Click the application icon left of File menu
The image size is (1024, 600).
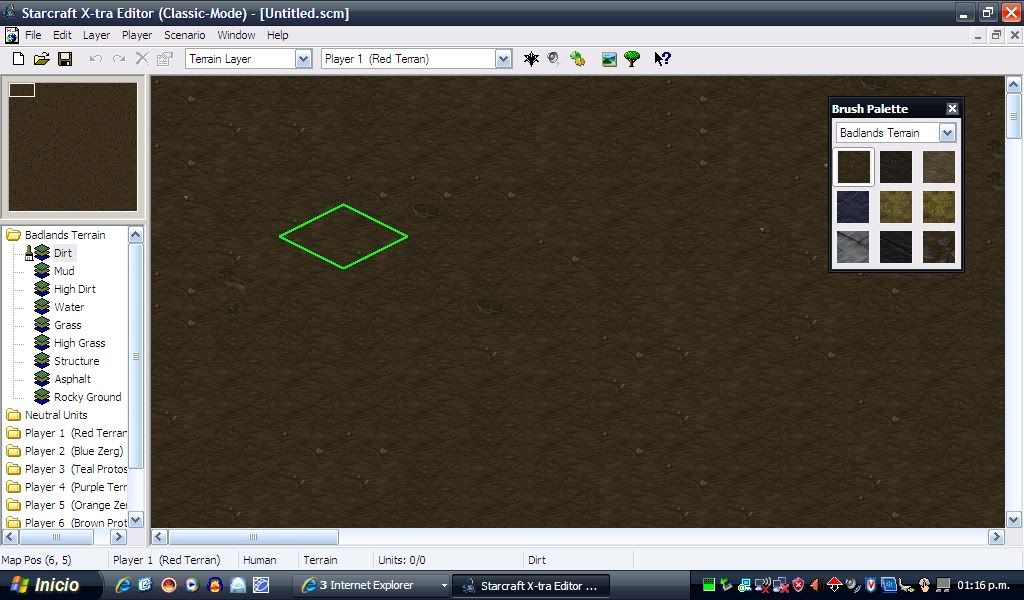(x=12, y=35)
